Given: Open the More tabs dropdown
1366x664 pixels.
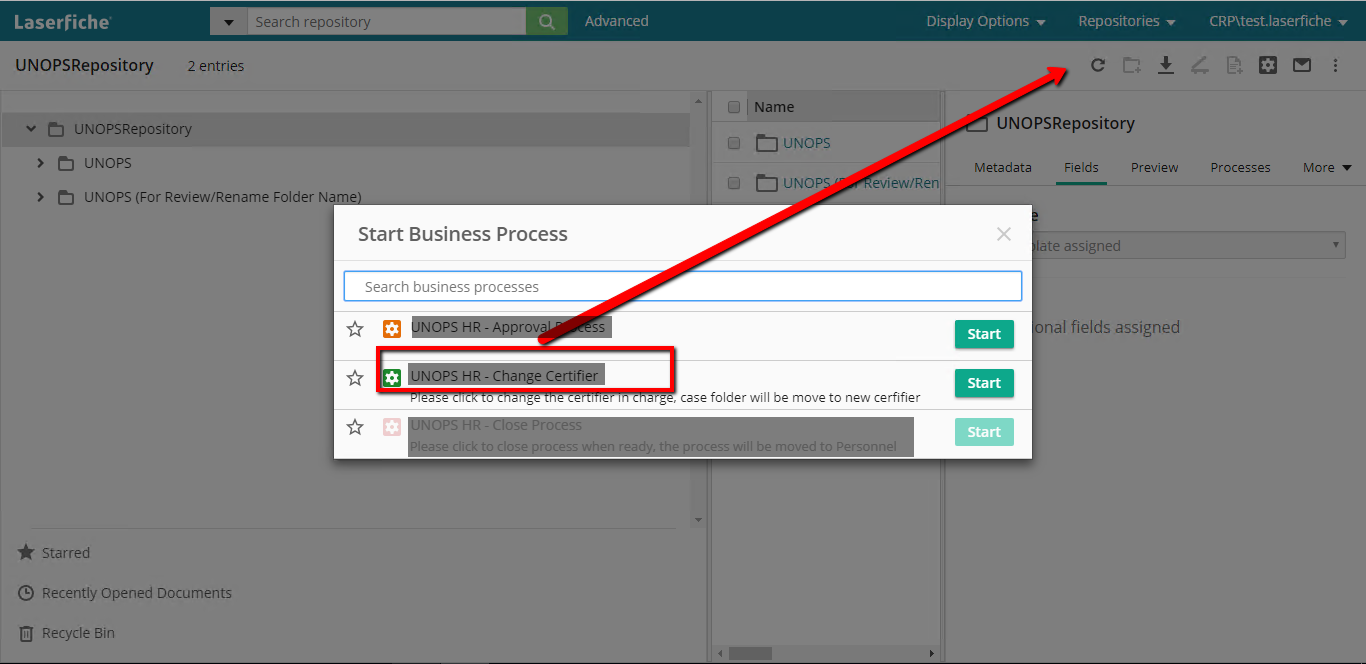Looking at the screenshot, I should (1327, 167).
